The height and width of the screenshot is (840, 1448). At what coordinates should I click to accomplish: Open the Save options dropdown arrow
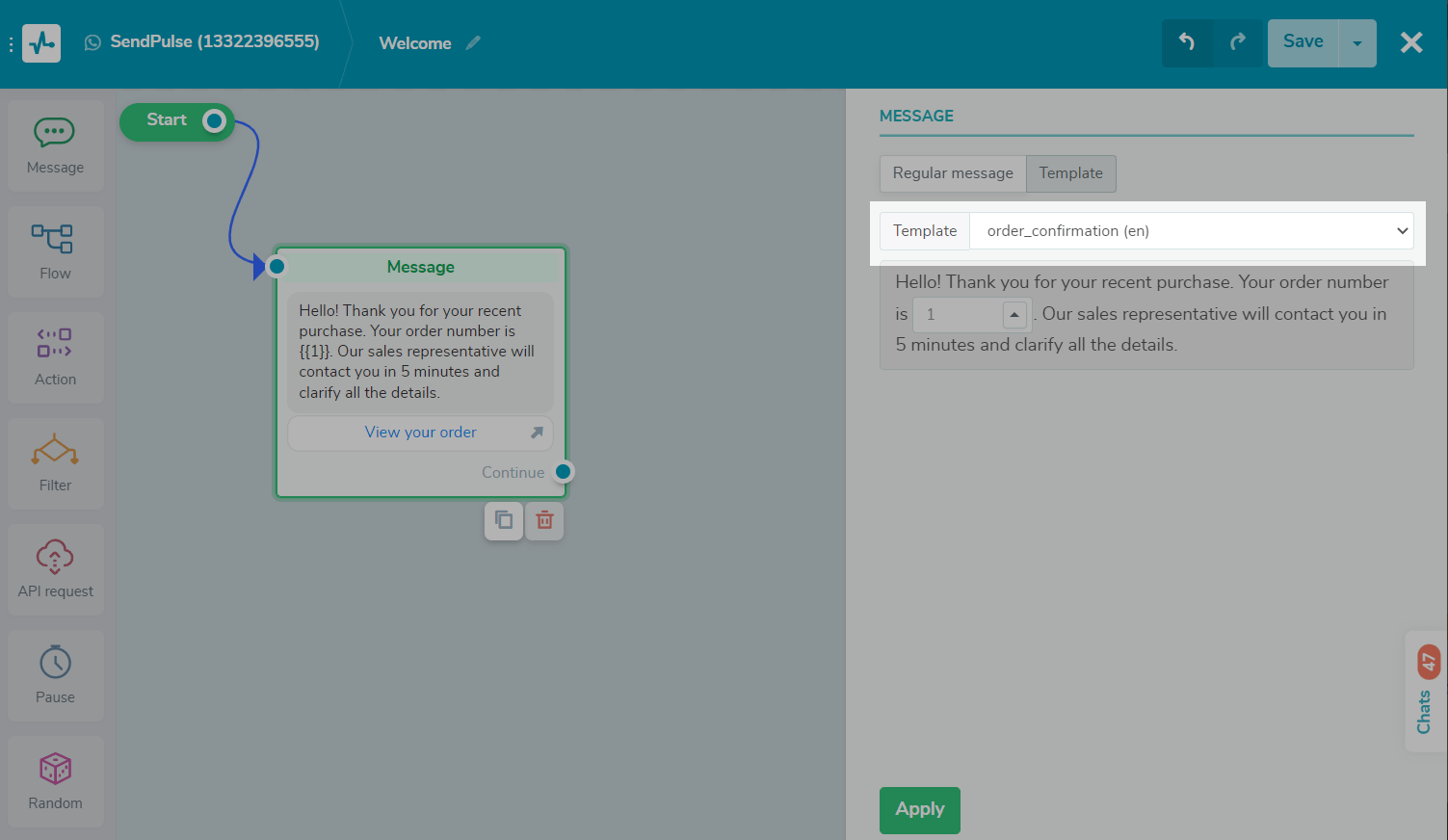pos(1357,42)
